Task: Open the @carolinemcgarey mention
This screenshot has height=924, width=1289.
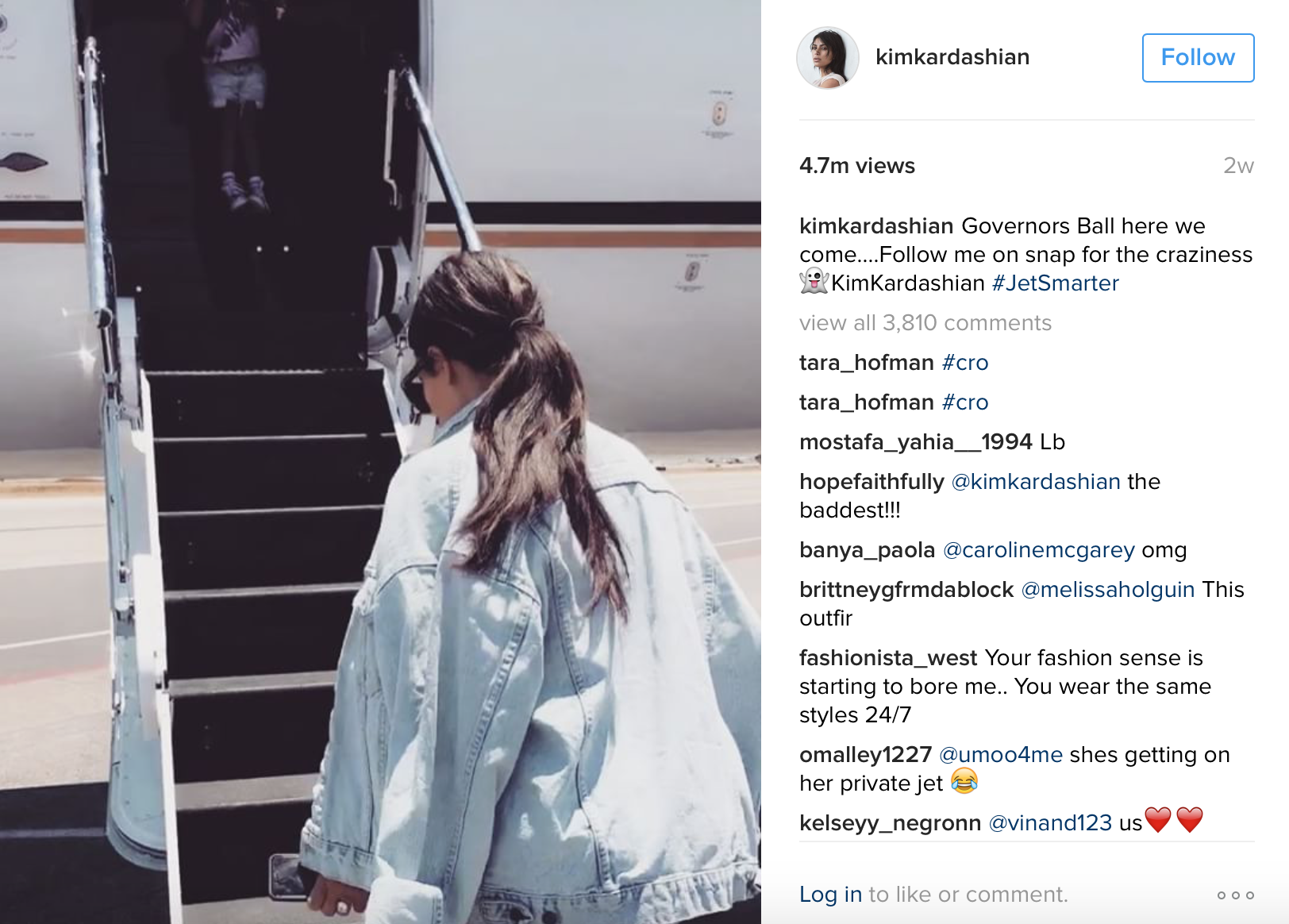Action: [x=1038, y=549]
